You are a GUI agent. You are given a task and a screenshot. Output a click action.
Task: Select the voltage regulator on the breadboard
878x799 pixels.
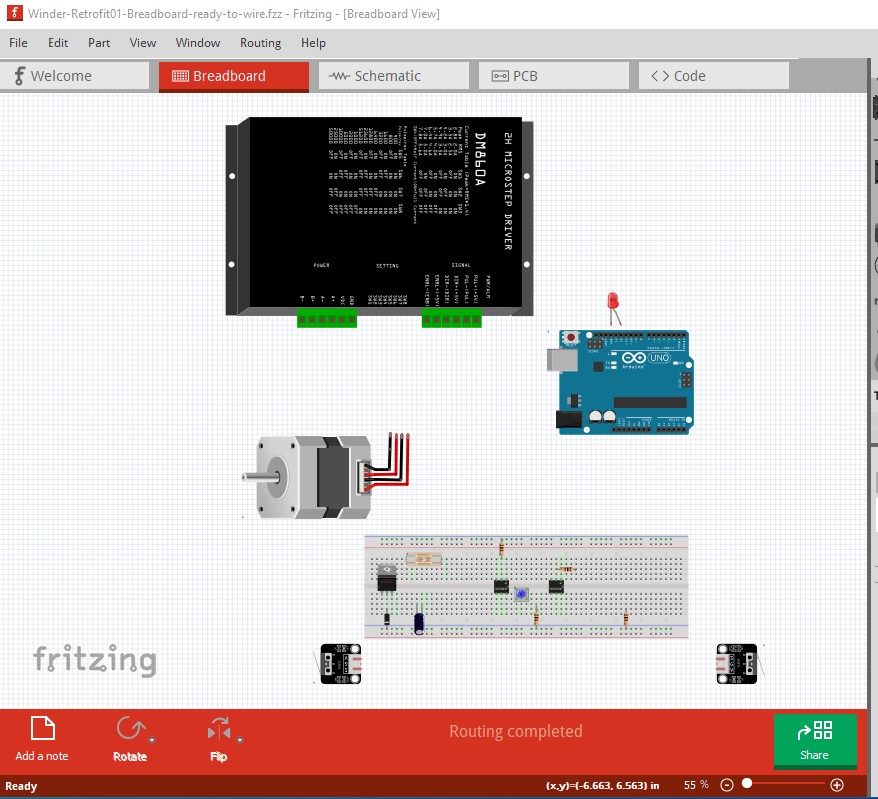tap(386, 578)
